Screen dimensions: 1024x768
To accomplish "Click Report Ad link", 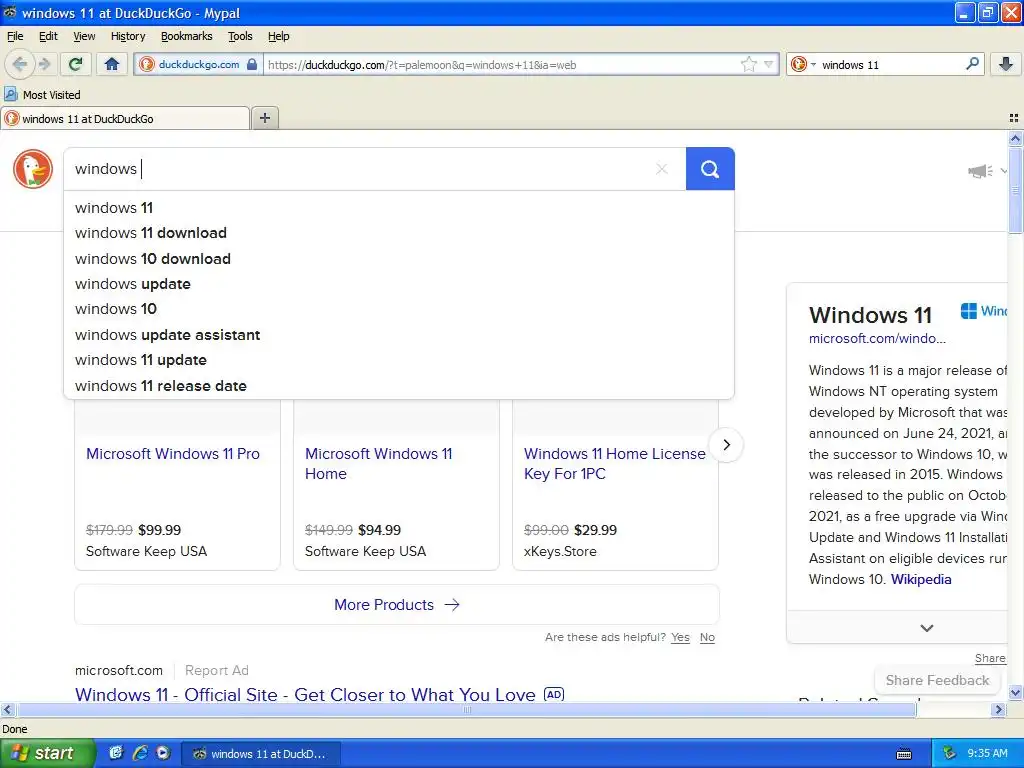I will point(217,671).
